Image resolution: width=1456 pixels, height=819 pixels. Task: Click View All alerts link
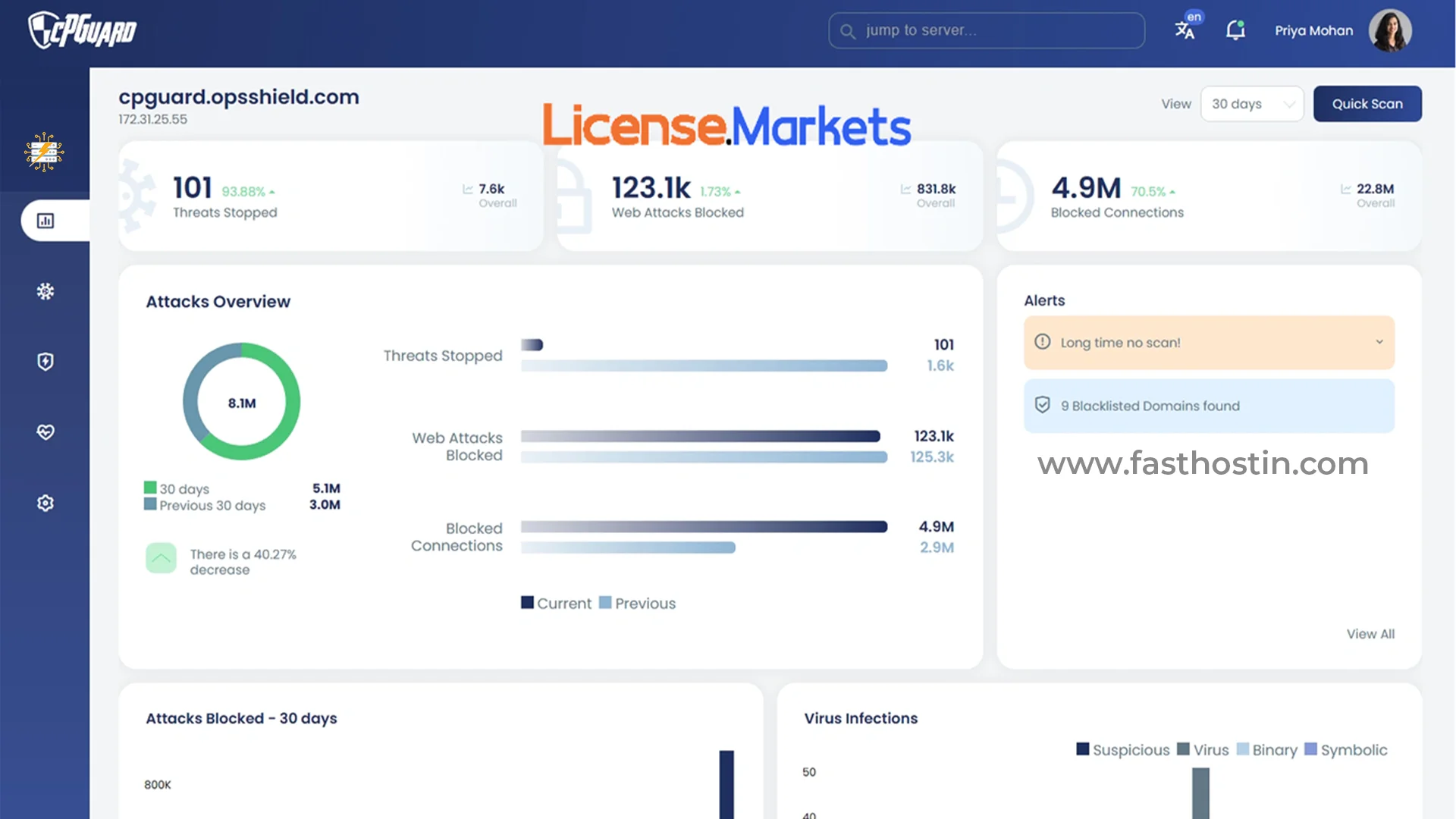[x=1370, y=634]
